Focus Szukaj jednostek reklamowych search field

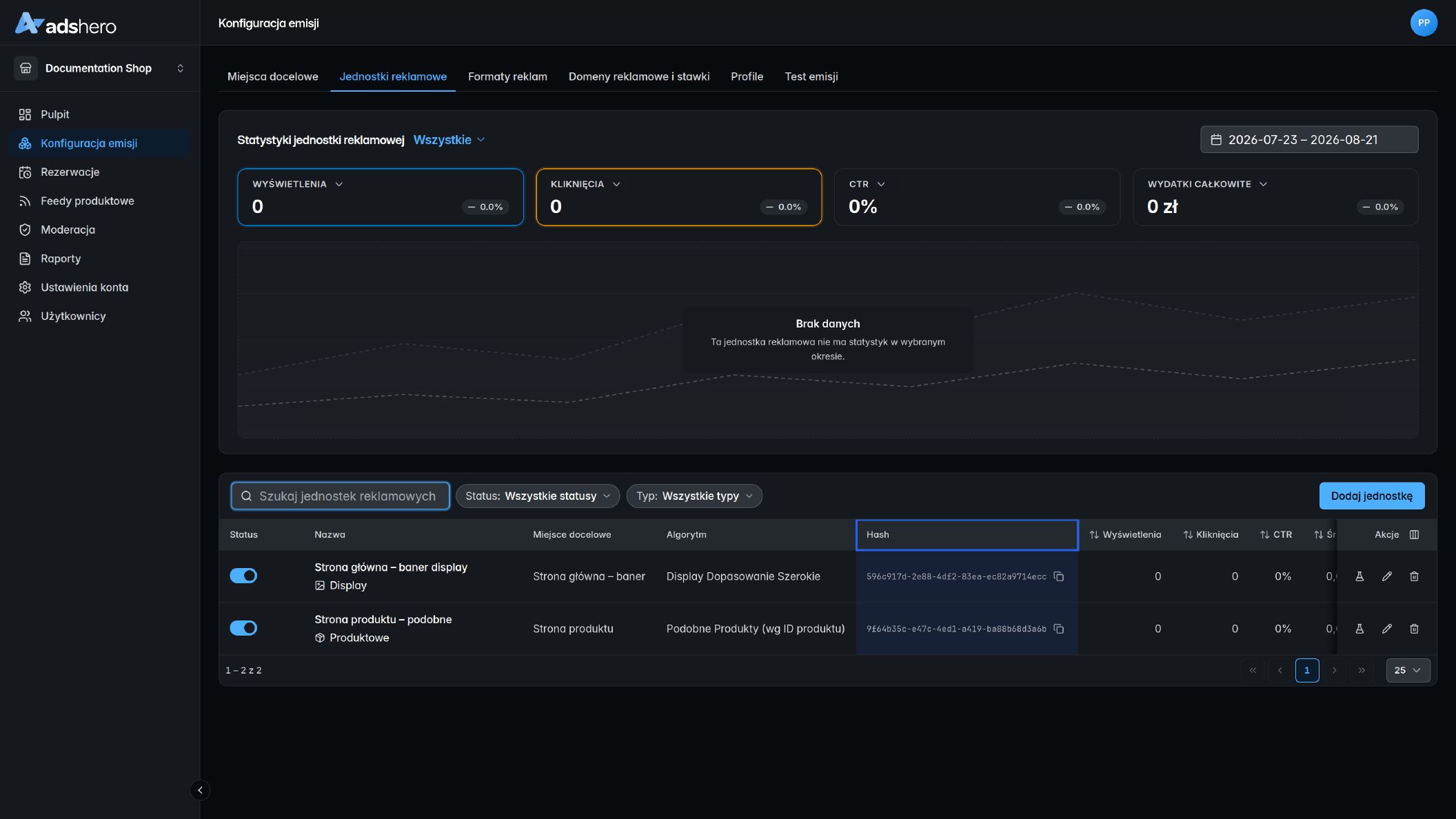click(341, 496)
